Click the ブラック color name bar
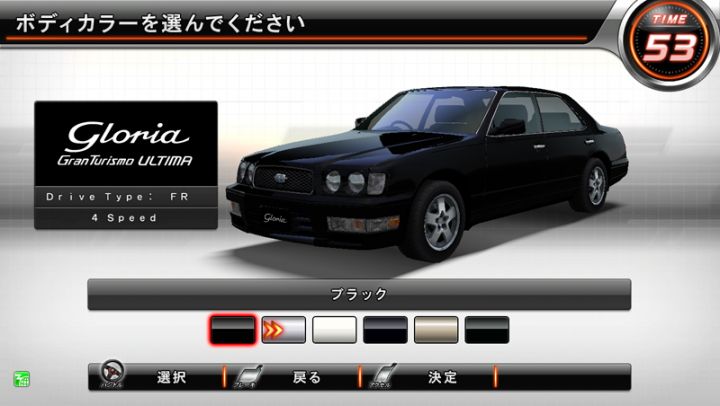Viewport: 720px width, 406px height. pos(359,294)
